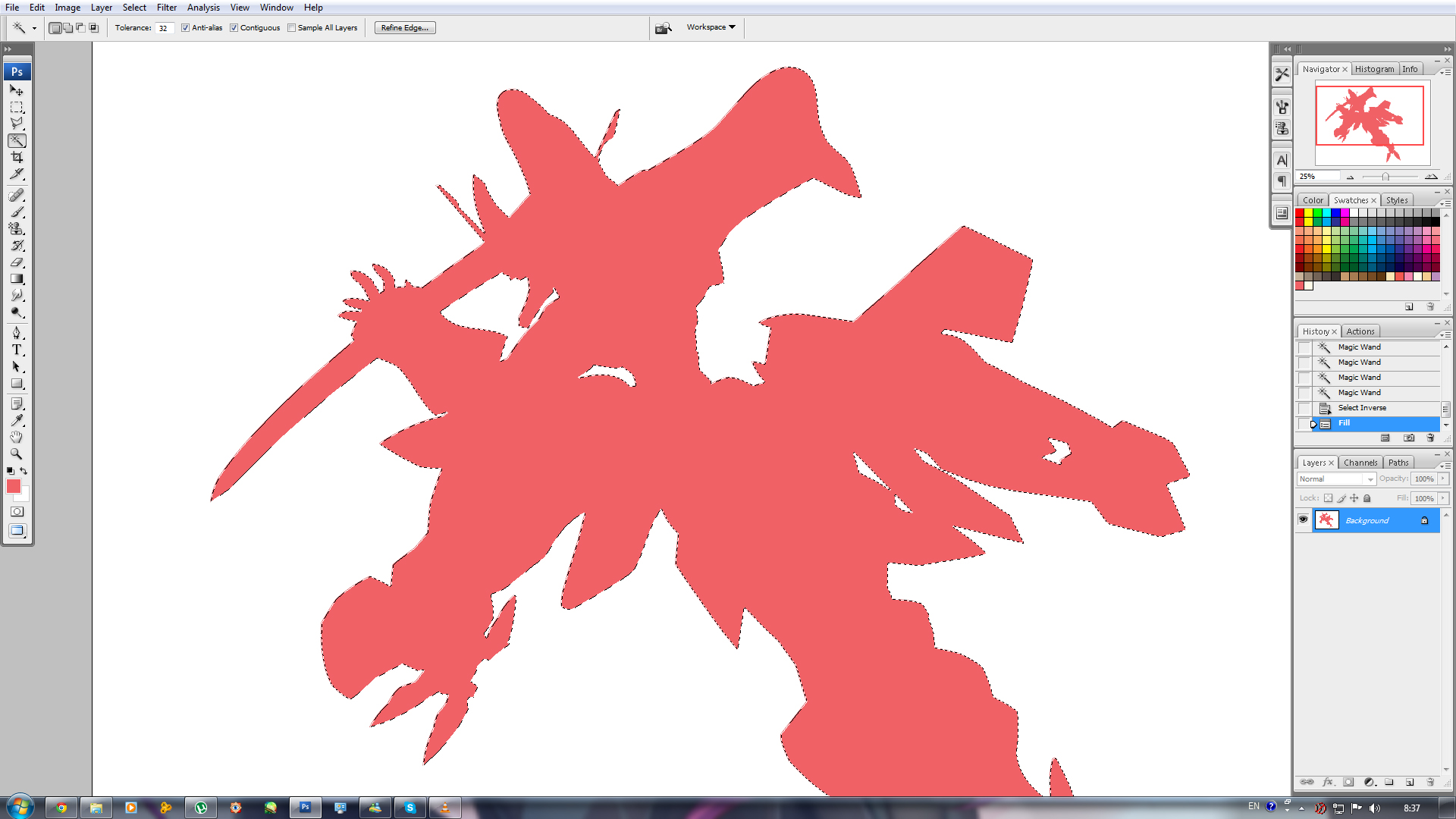1456x819 pixels.
Task: Select the Gradient tool
Action: click(x=17, y=279)
